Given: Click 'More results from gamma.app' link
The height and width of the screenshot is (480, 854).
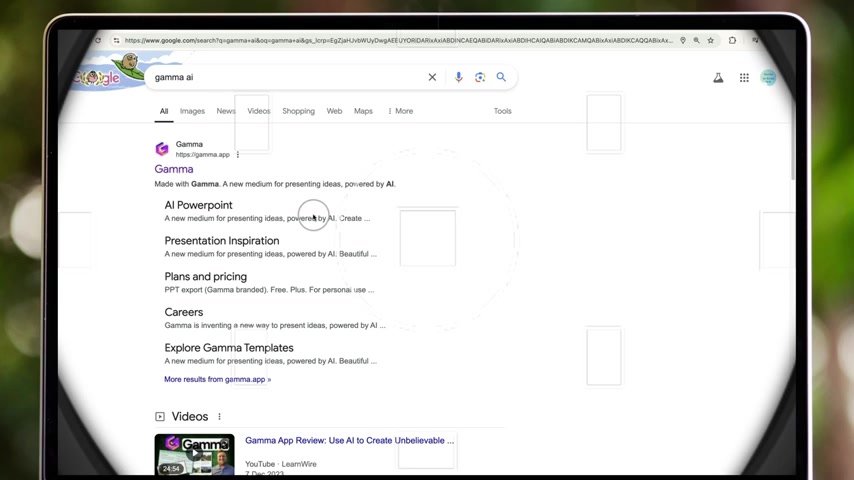Looking at the screenshot, I should point(217,379).
